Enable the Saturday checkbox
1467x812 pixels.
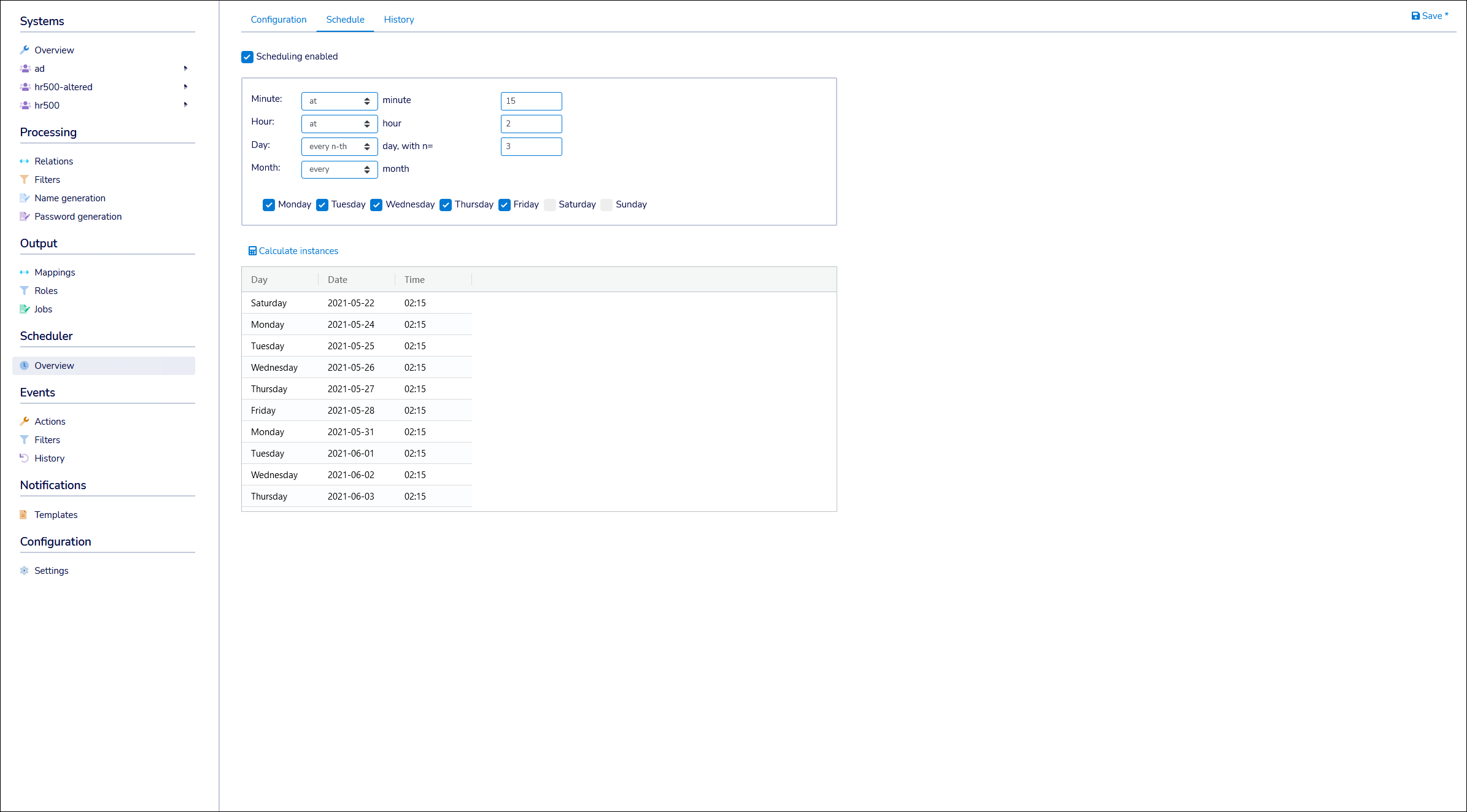[550, 205]
